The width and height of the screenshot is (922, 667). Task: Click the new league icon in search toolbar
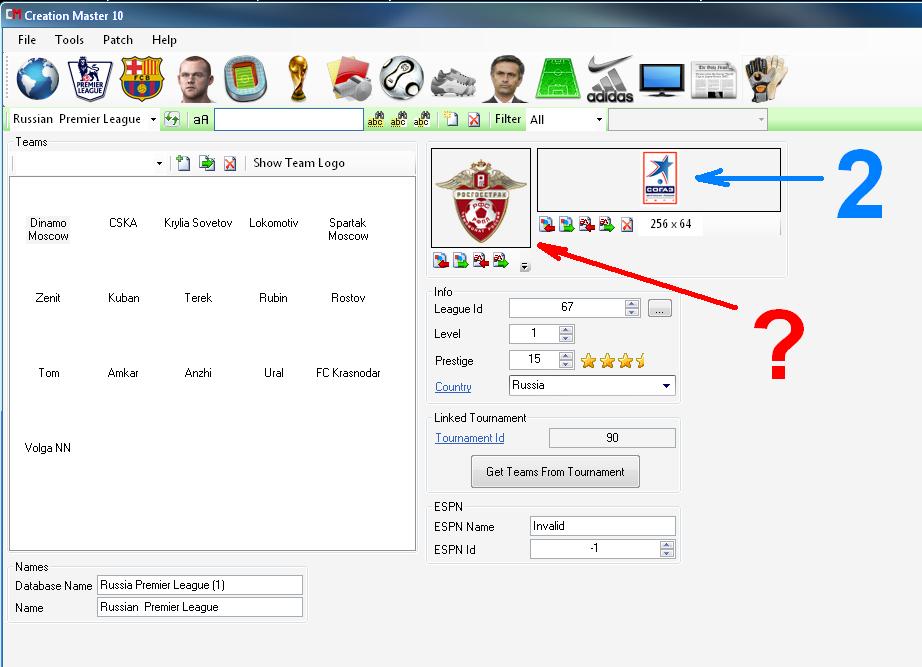(x=451, y=119)
